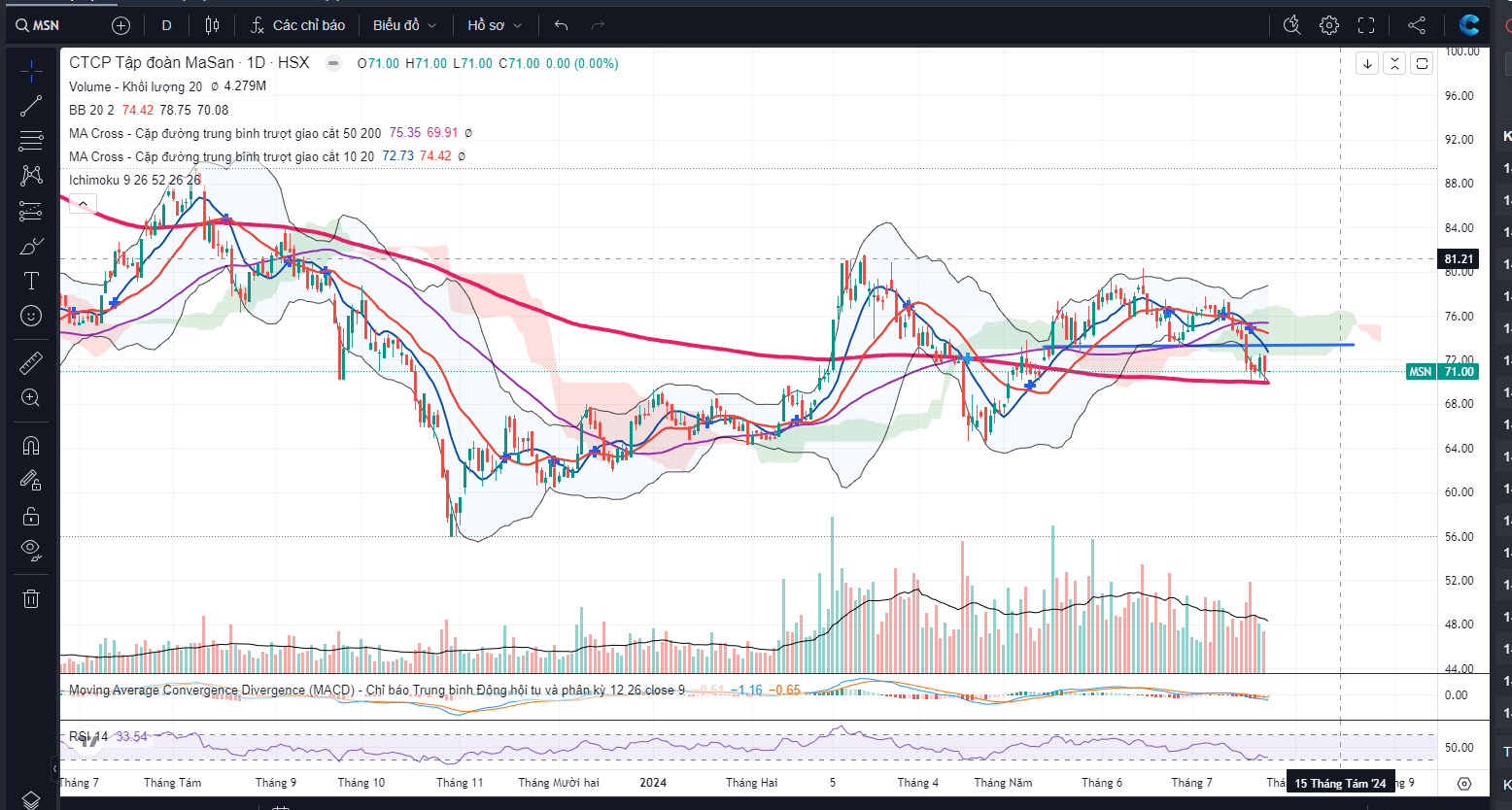The height and width of the screenshot is (810, 1512).
Task: Undo the last chart action
Action: 561,25
